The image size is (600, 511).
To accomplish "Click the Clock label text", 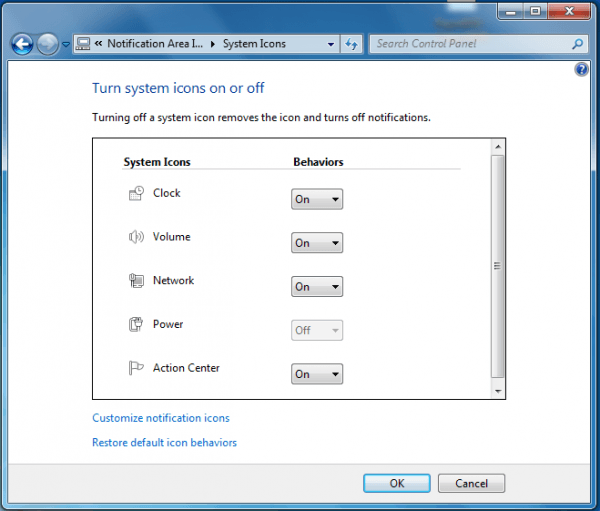I will coord(166,193).
